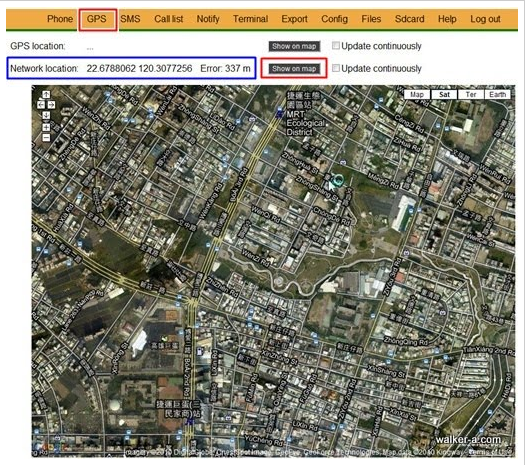The height and width of the screenshot is (465, 525).
Task: Switch map view to Ter
Action: (471, 94)
